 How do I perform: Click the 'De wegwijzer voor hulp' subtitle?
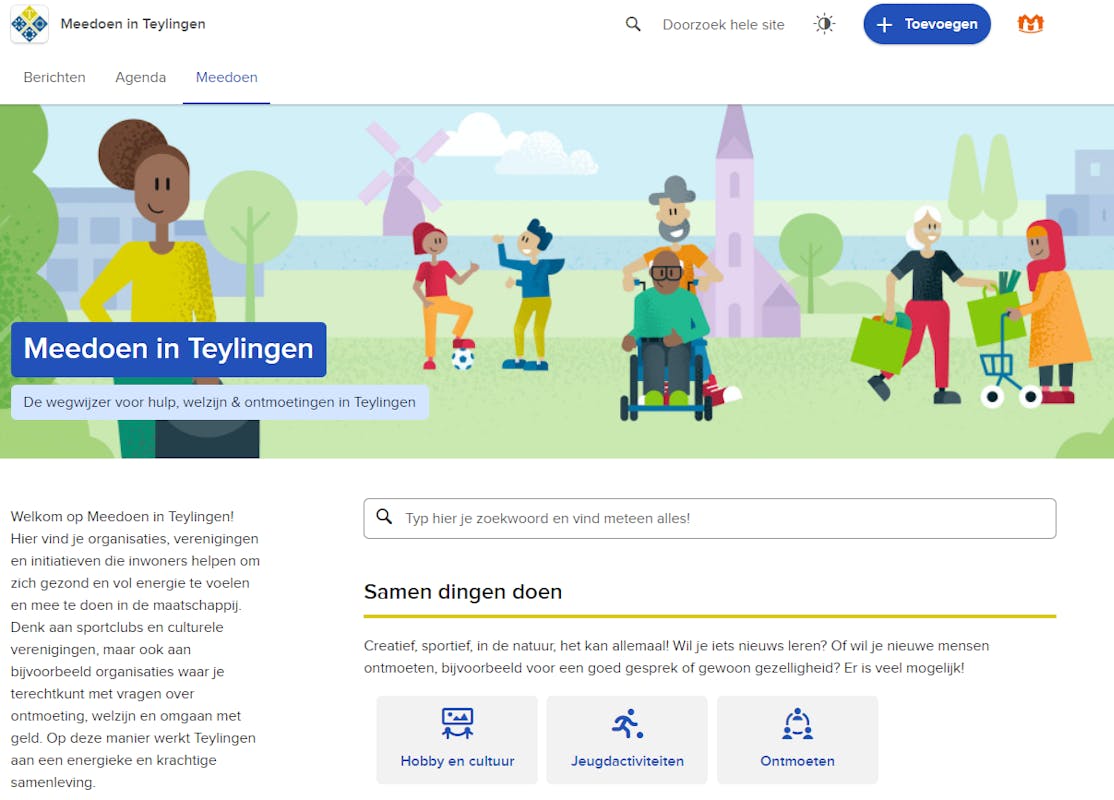tap(220, 402)
